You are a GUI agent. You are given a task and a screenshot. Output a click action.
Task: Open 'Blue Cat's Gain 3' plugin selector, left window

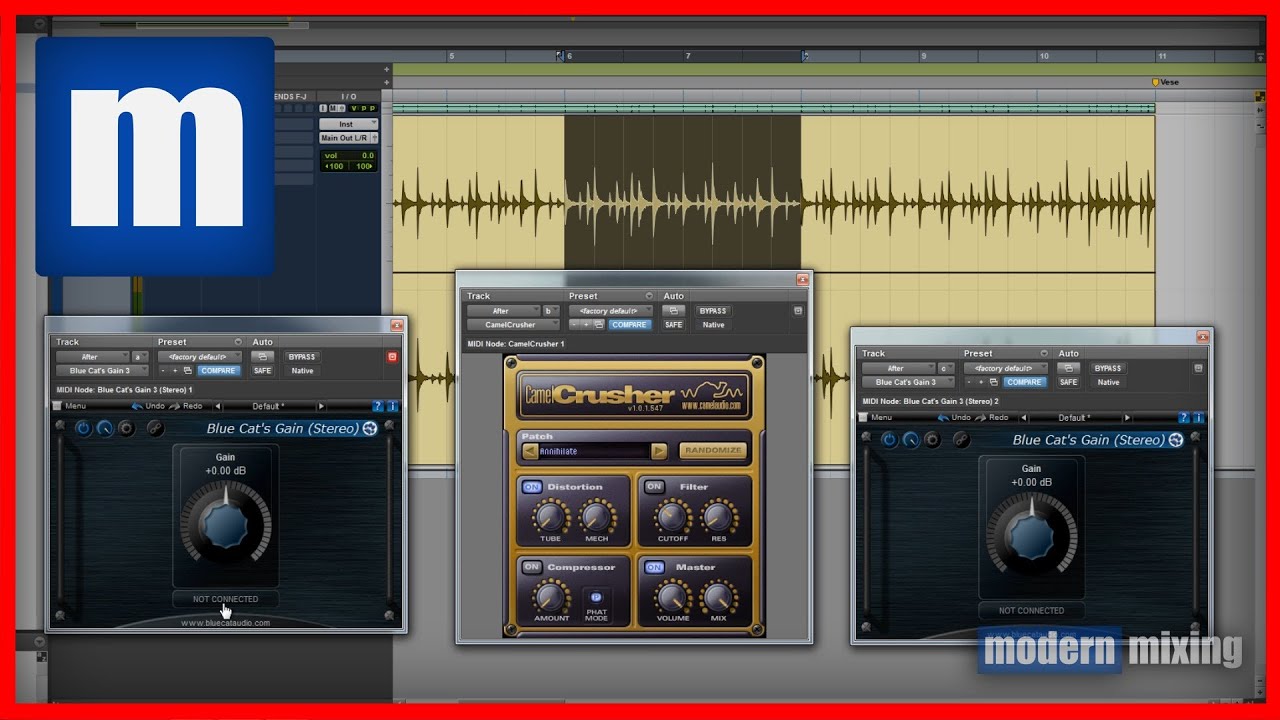102,371
